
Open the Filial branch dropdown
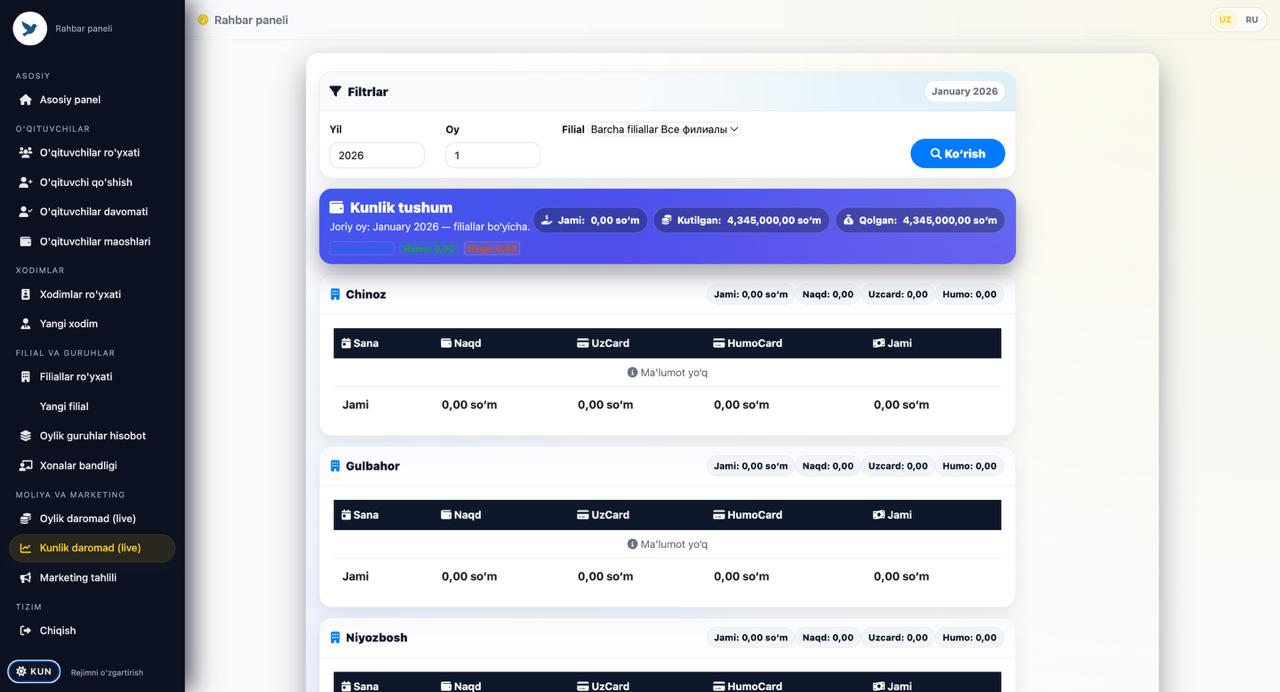tap(664, 129)
